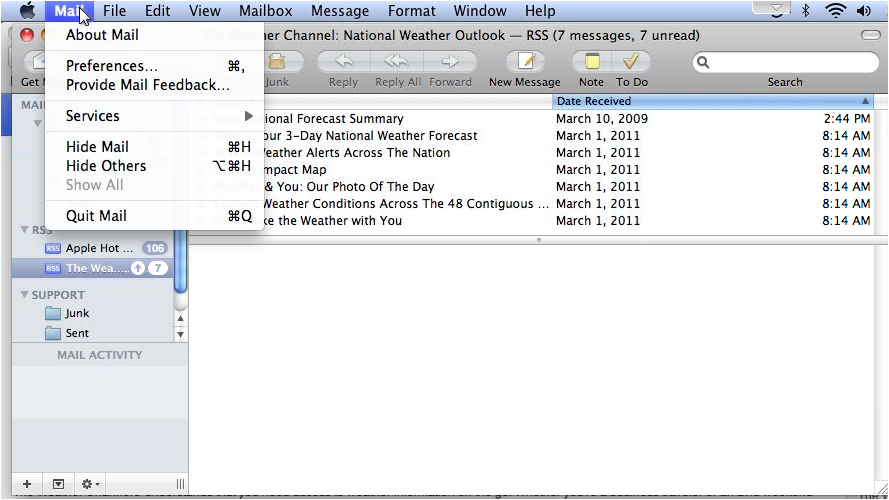
Task: Choose Preferences… from the Mail menu
Action: [111, 66]
